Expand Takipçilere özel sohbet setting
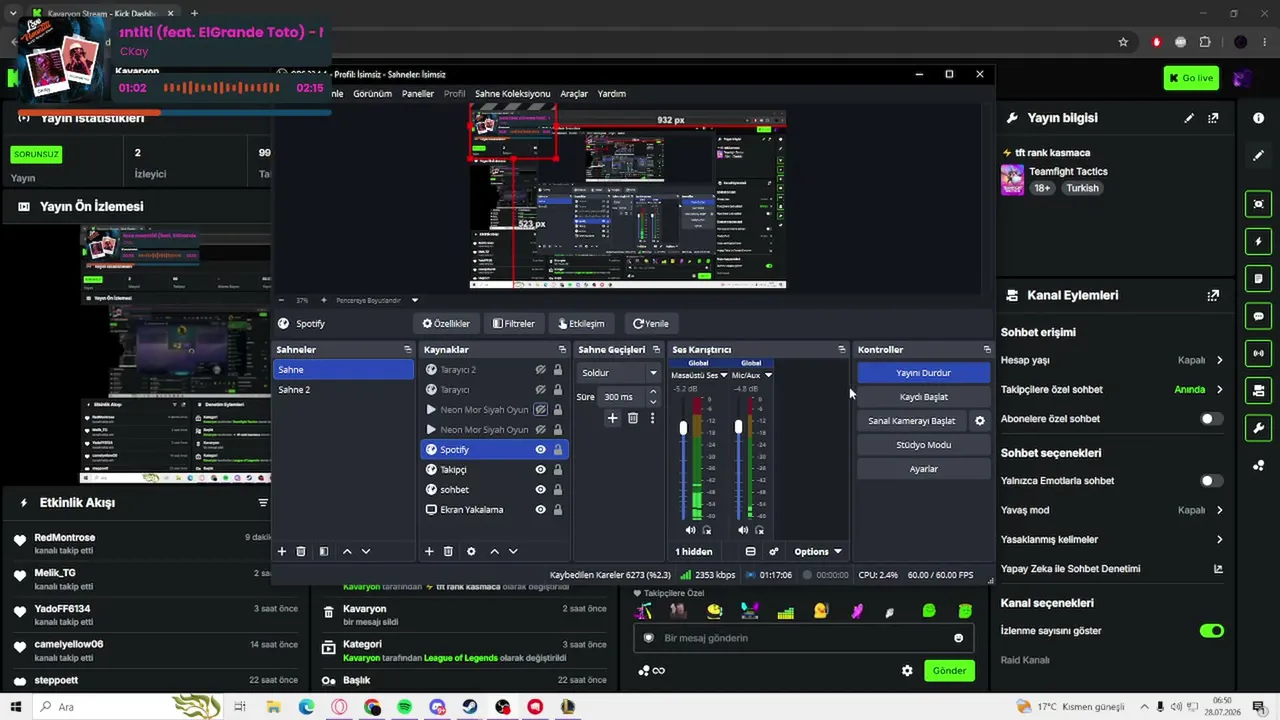The width and height of the screenshot is (1280, 720). pos(1219,390)
